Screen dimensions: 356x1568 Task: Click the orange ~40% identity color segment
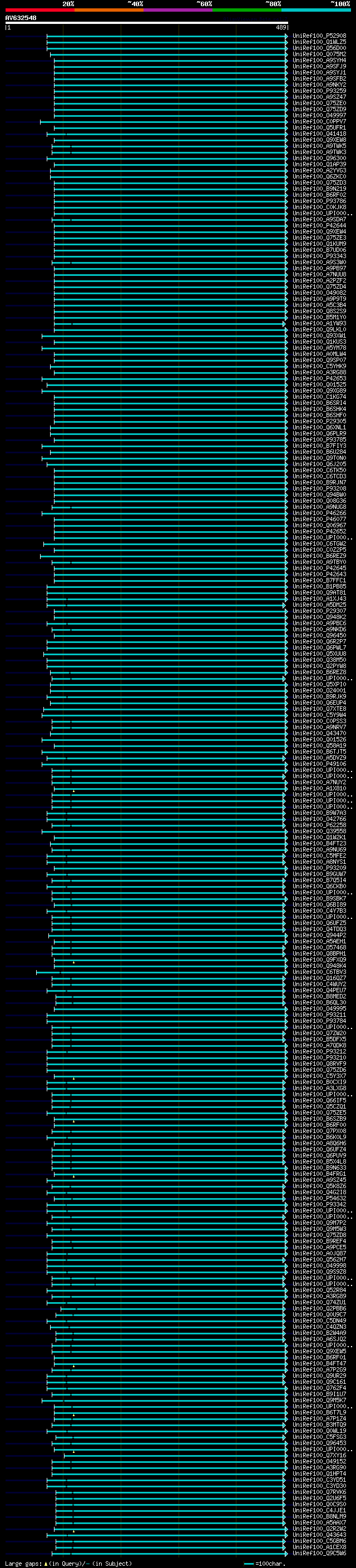109,10
